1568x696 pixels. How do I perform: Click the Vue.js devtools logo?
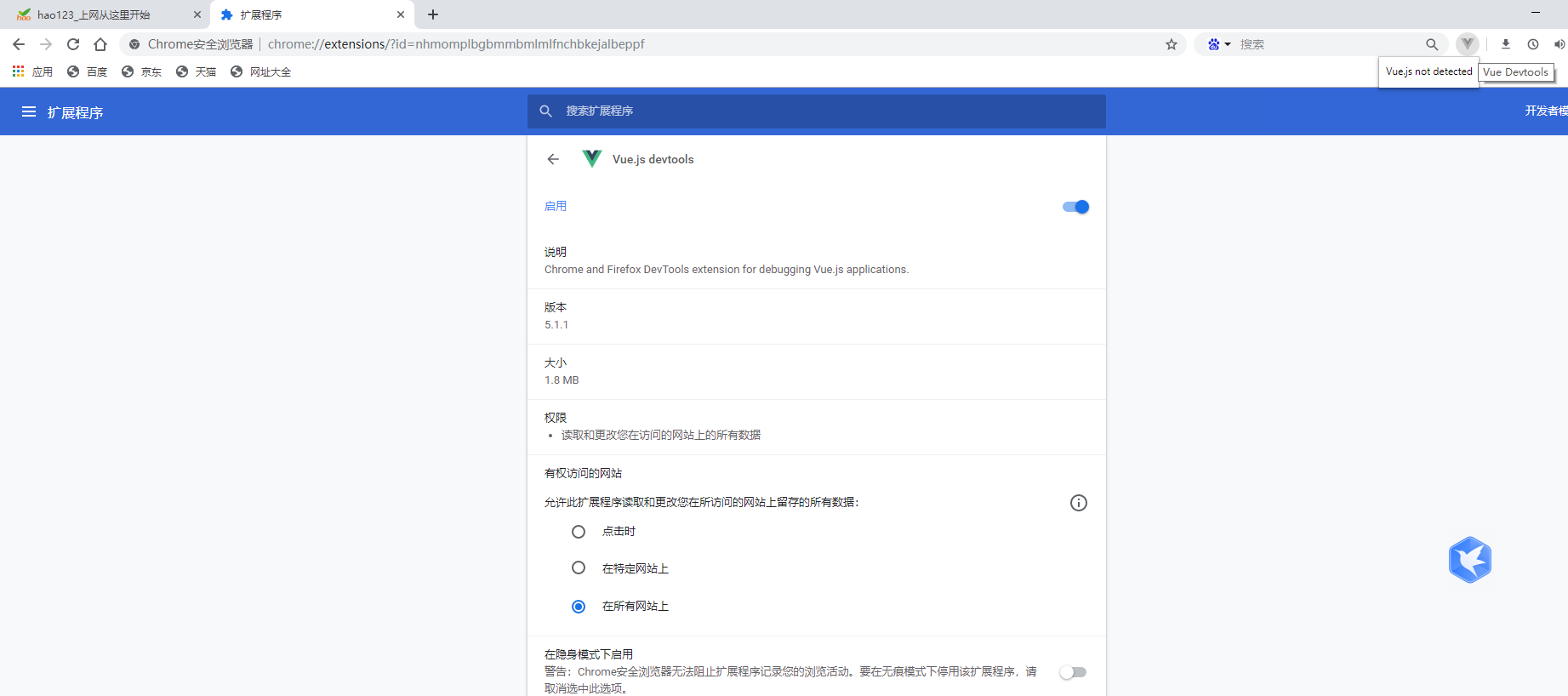pos(592,159)
